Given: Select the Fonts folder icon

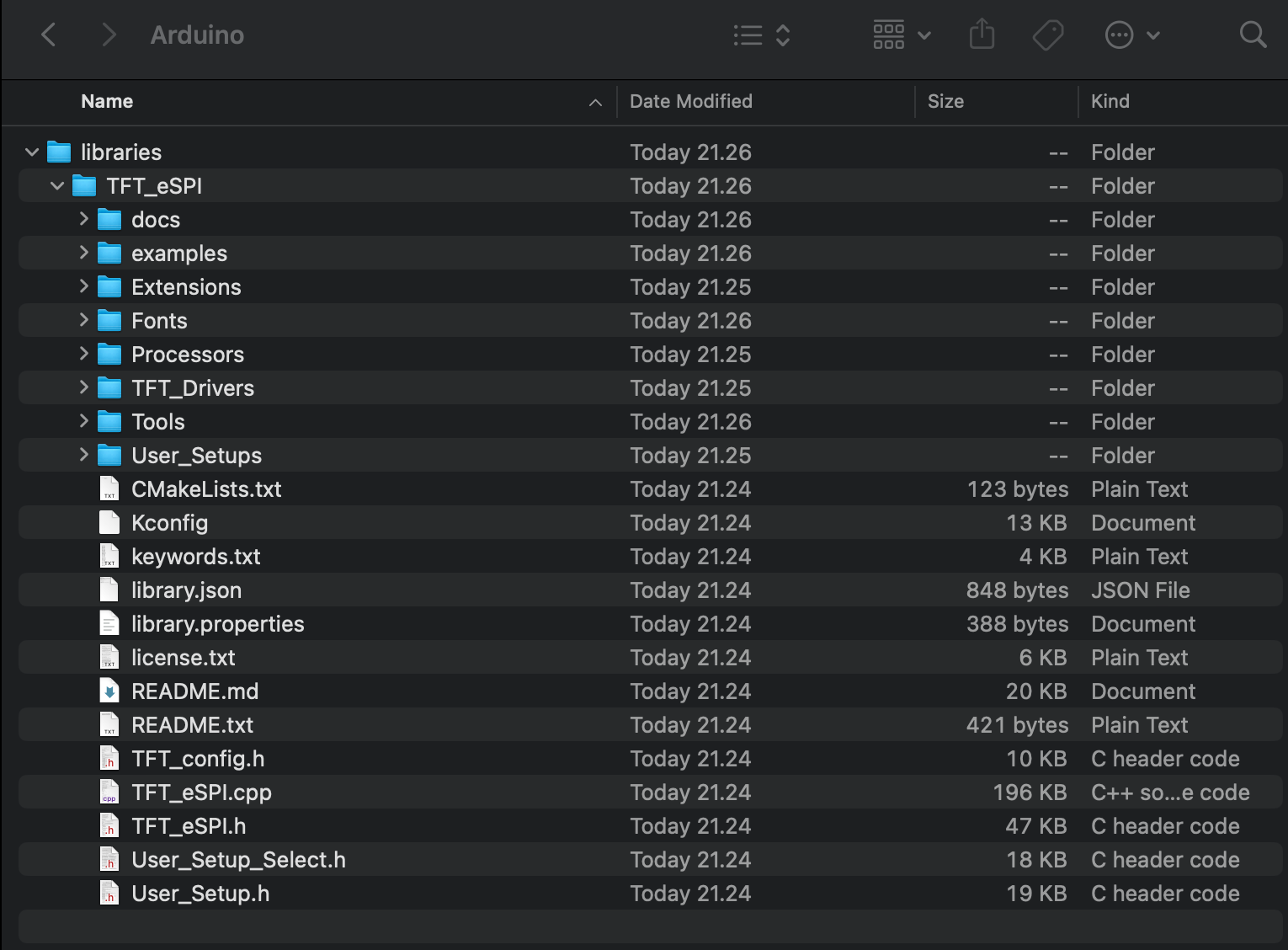Looking at the screenshot, I should [x=109, y=321].
